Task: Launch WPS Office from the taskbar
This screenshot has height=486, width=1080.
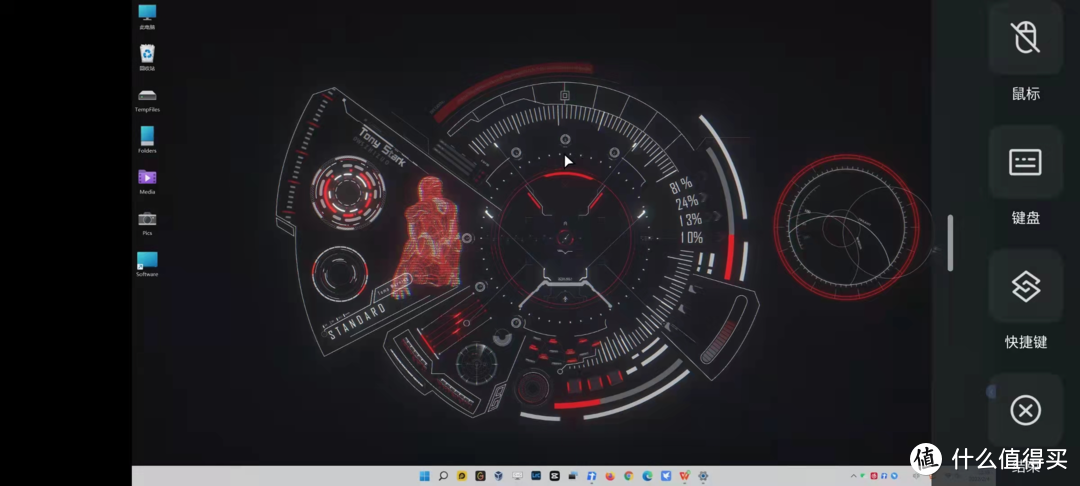Action: click(685, 476)
